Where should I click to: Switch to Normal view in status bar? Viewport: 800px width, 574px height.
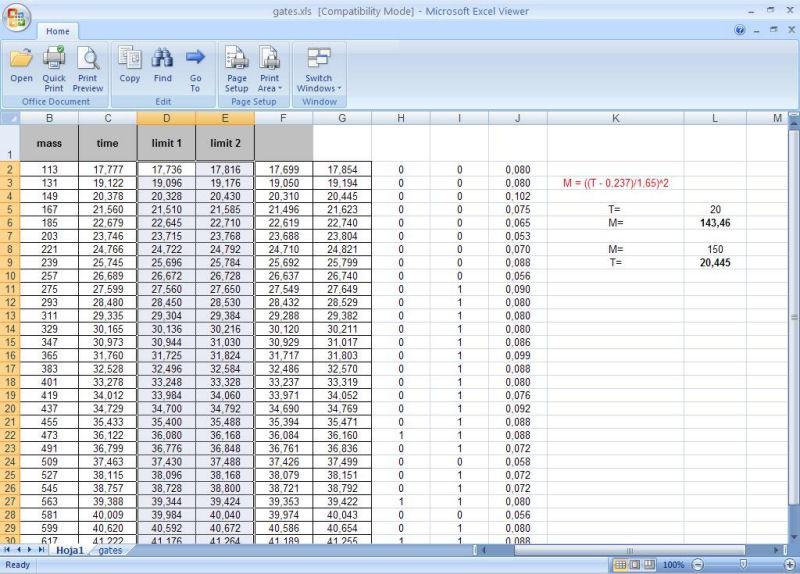pyautogui.click(x=620, y=565)
